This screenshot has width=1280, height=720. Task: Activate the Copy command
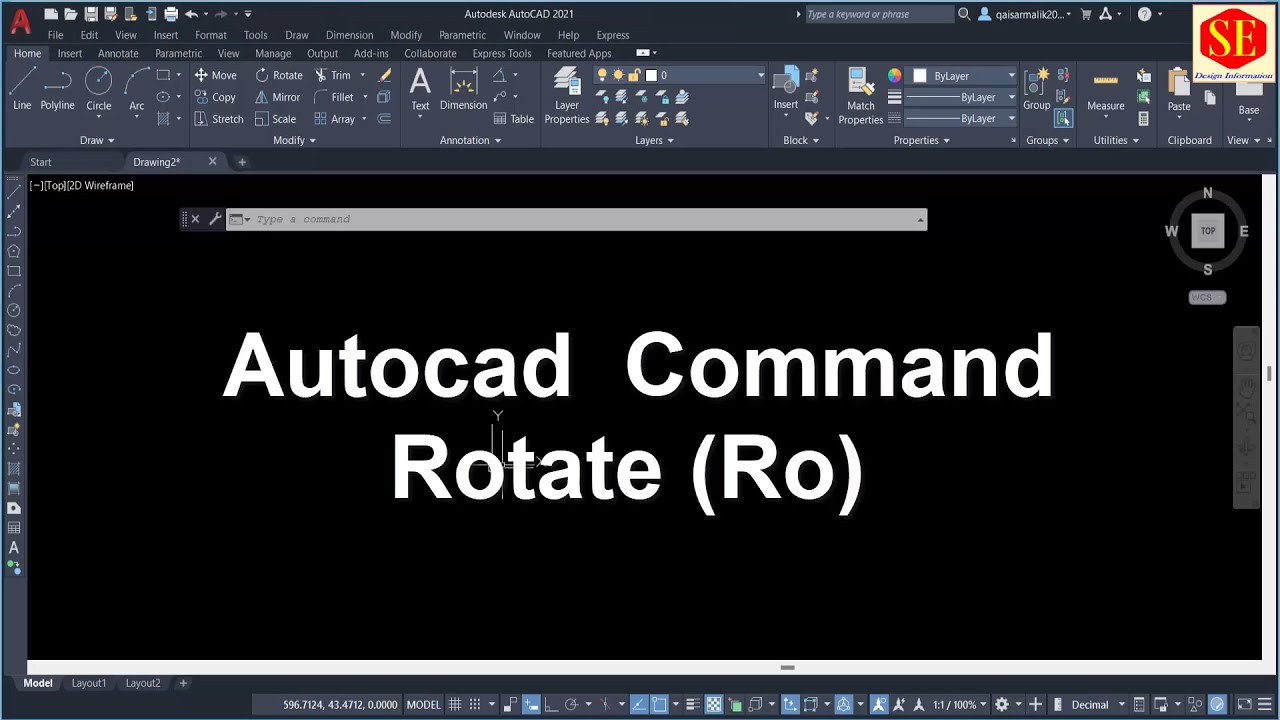pos(215,97)
